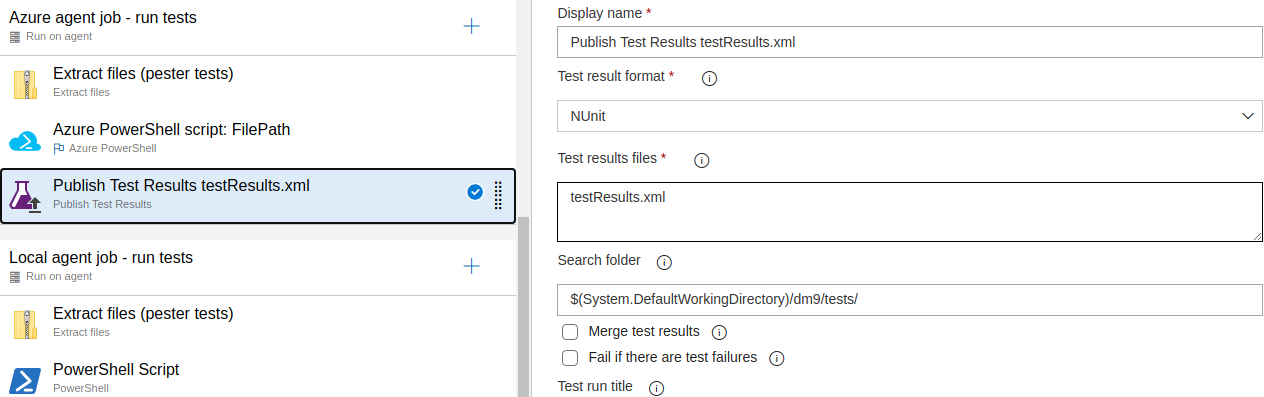Screen dimensions: 1264x397
Task: Show info for Test run title
Action: (x=656, y=388)
